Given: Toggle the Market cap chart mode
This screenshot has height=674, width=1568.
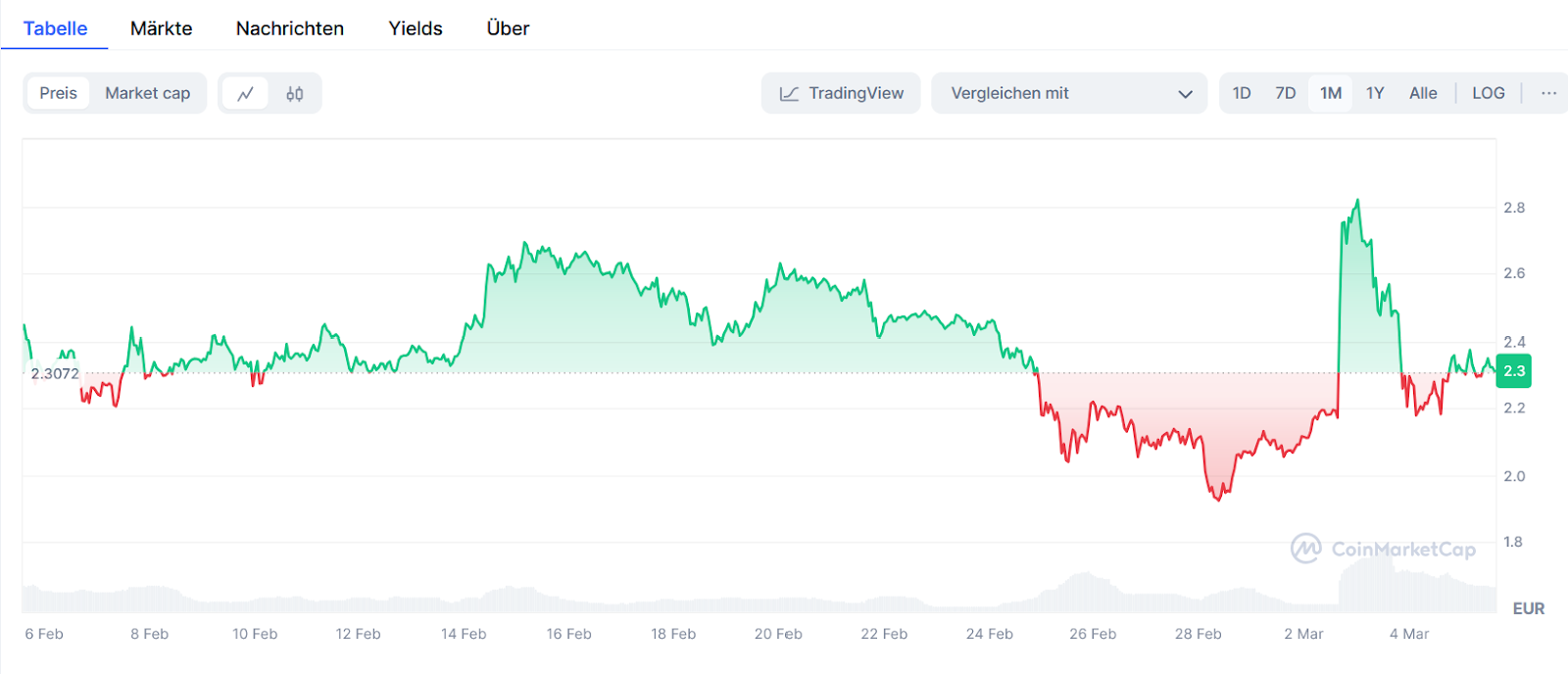Looking at the screenshot, I should point(148,93).
